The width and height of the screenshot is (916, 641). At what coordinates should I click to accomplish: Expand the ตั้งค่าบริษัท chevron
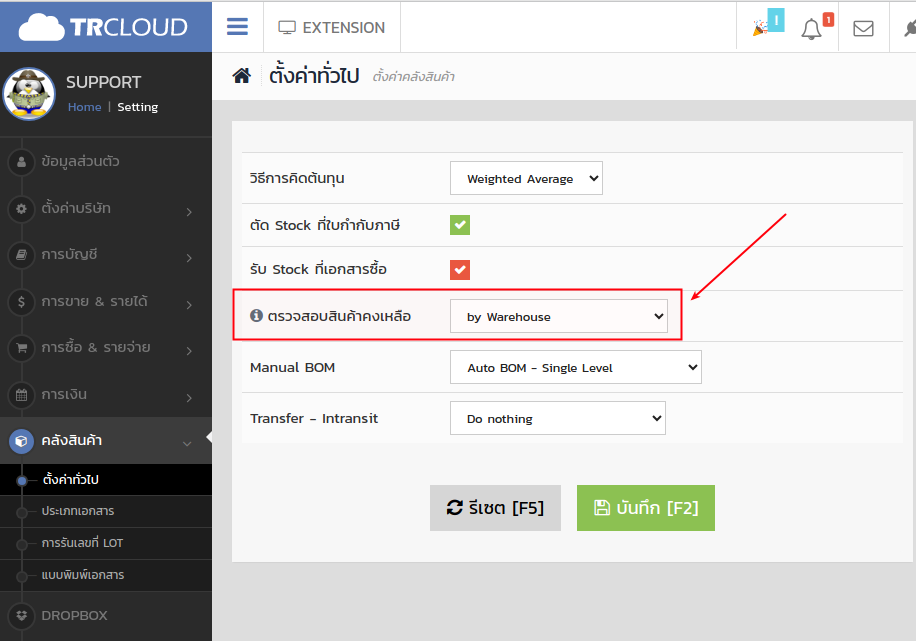[x=189, y=212]
